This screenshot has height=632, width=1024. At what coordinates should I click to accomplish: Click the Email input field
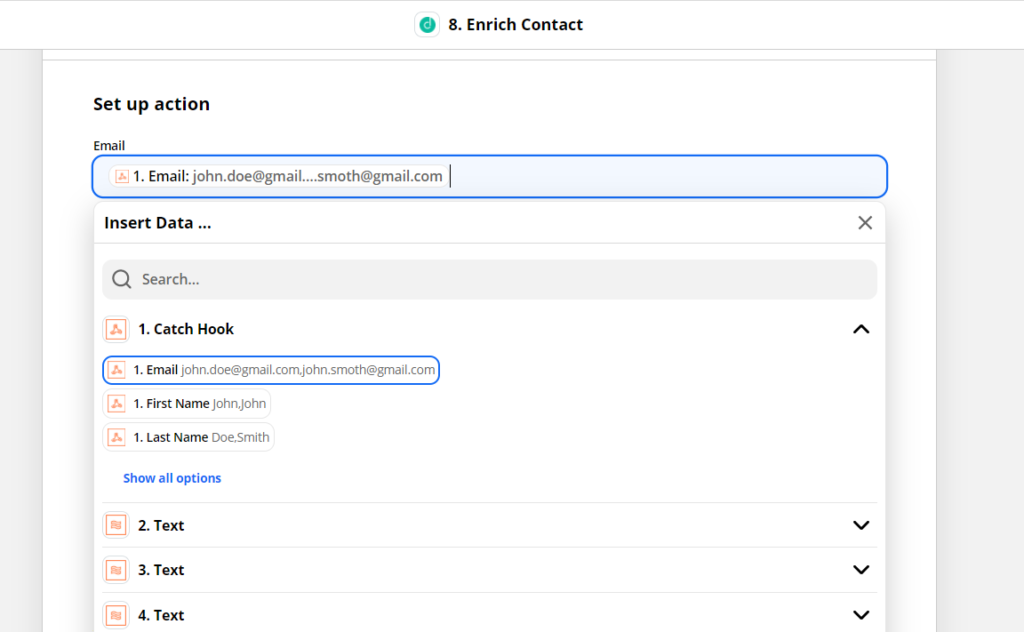[x=490, y=176]
